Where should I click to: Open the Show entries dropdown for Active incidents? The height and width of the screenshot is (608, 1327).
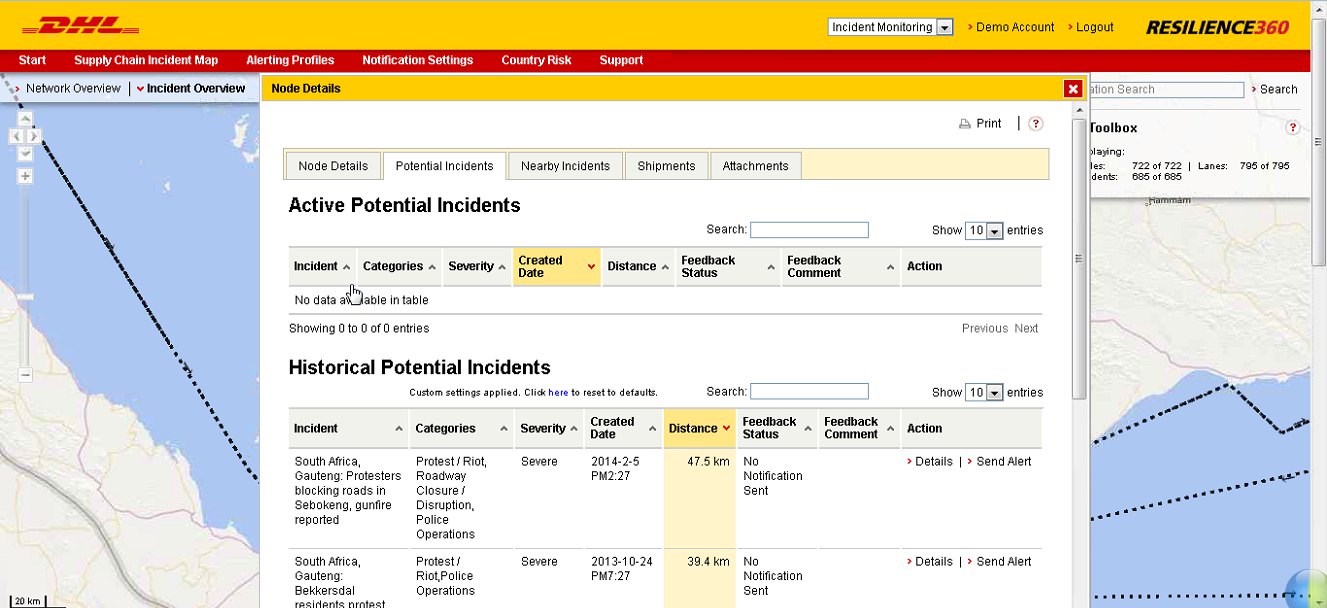coord(984,230)
